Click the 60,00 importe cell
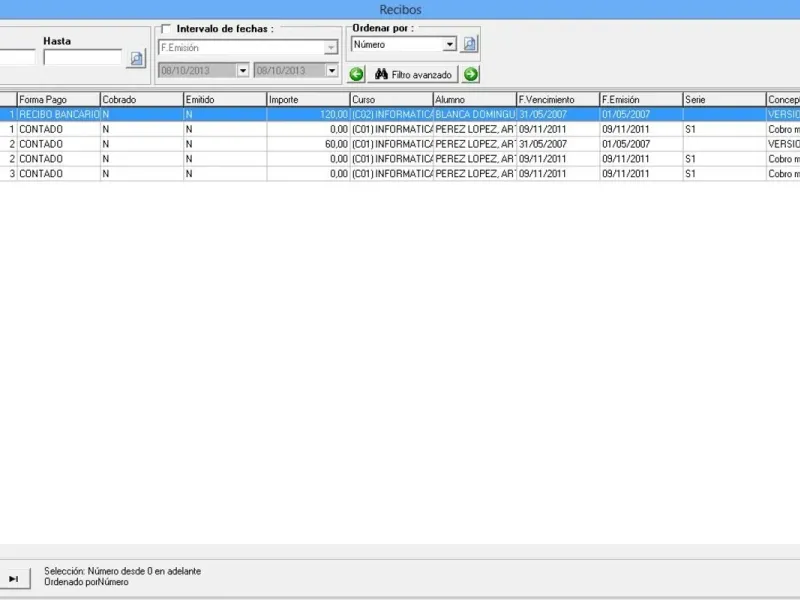Screen dimensions: 800x600 pyautogui.click(x=308, y=144)
